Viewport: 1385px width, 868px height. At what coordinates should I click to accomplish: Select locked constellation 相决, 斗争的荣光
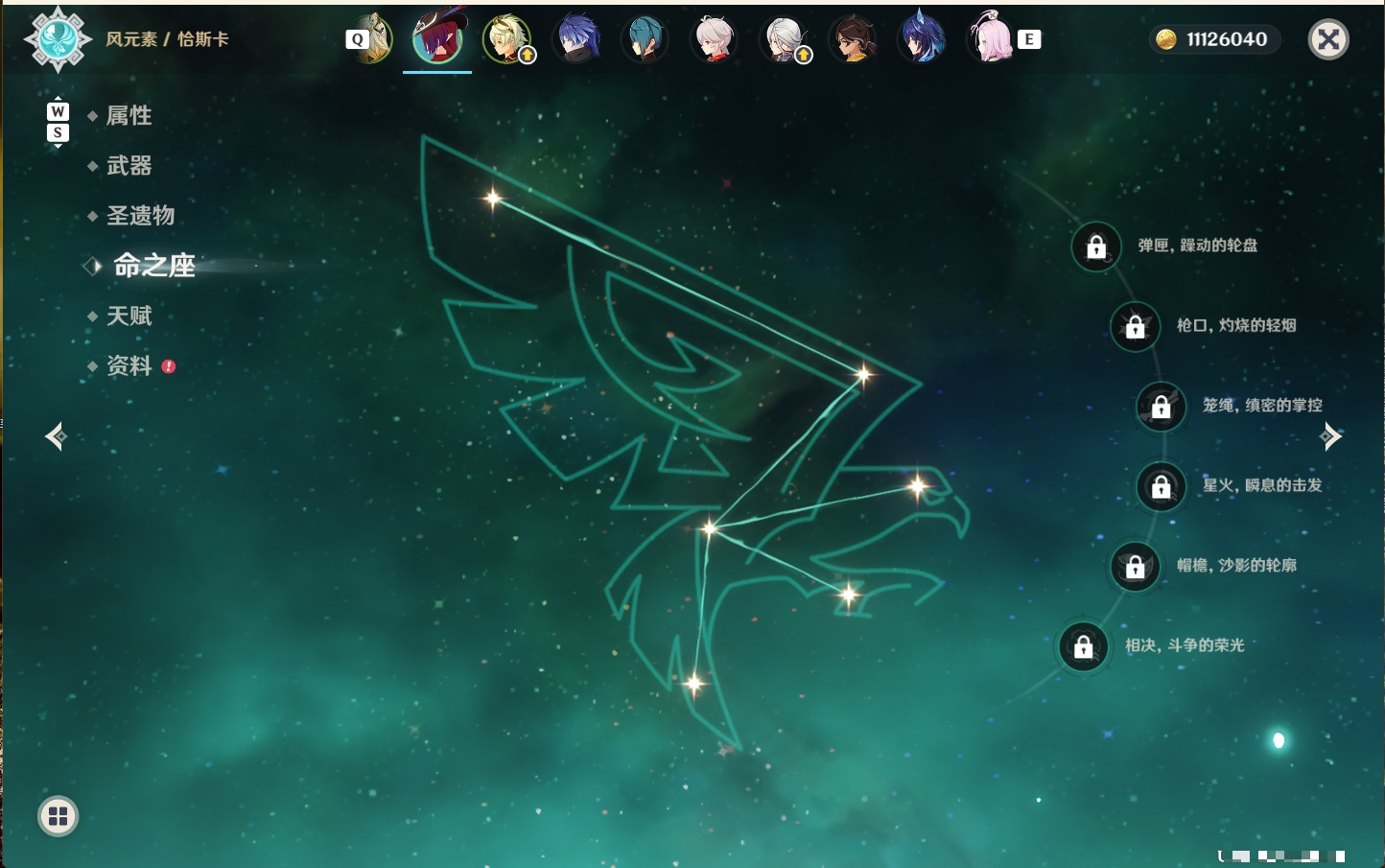pos(1083,647)
